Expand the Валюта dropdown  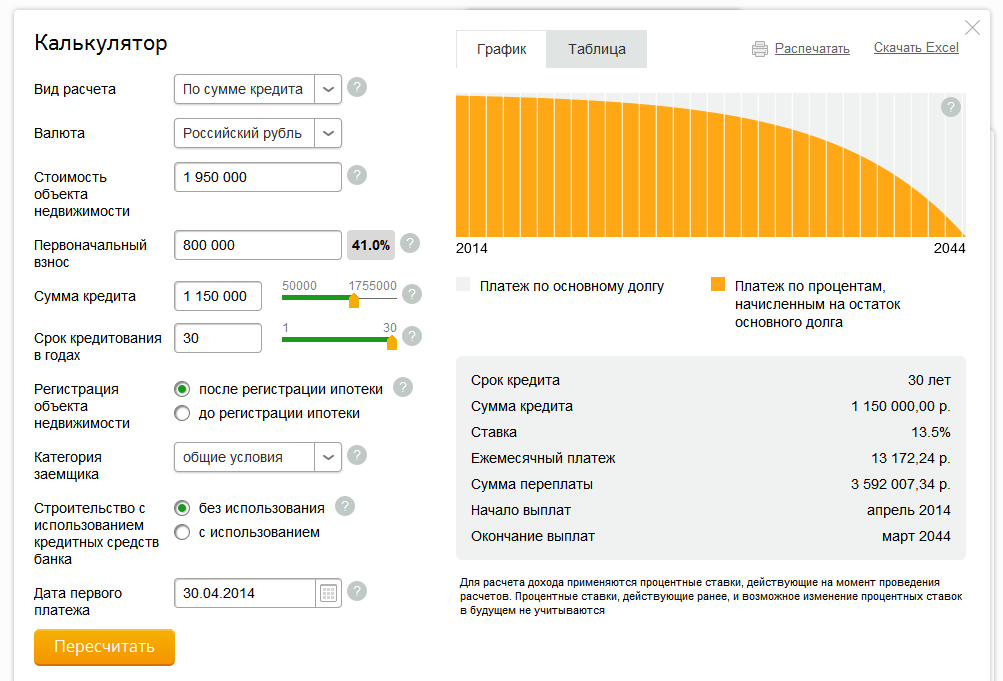[x=328, y=133]
